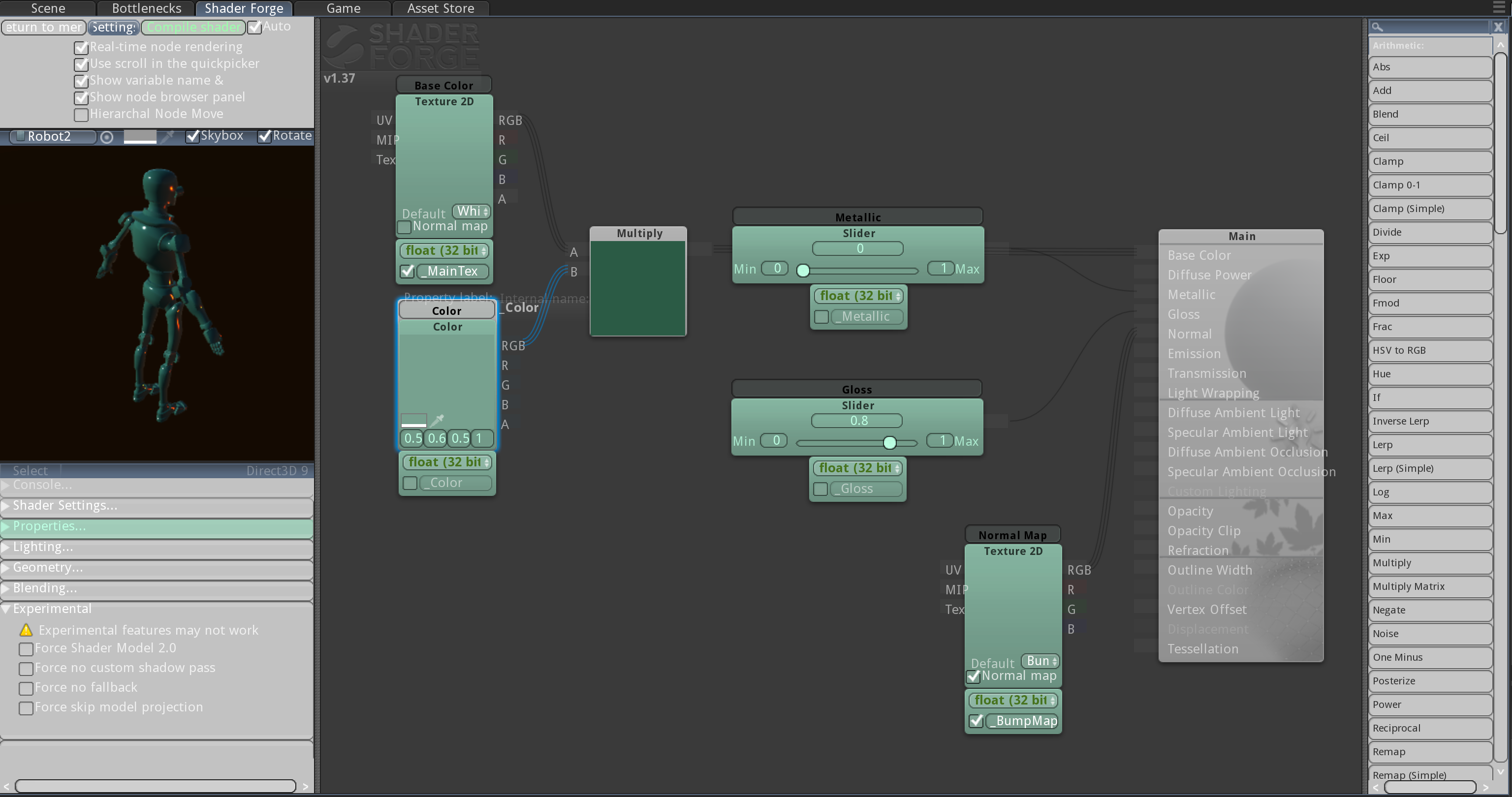Click the node search input field
The width and height of the screenshot is (1512, 797).
[x=1430, y=27]
